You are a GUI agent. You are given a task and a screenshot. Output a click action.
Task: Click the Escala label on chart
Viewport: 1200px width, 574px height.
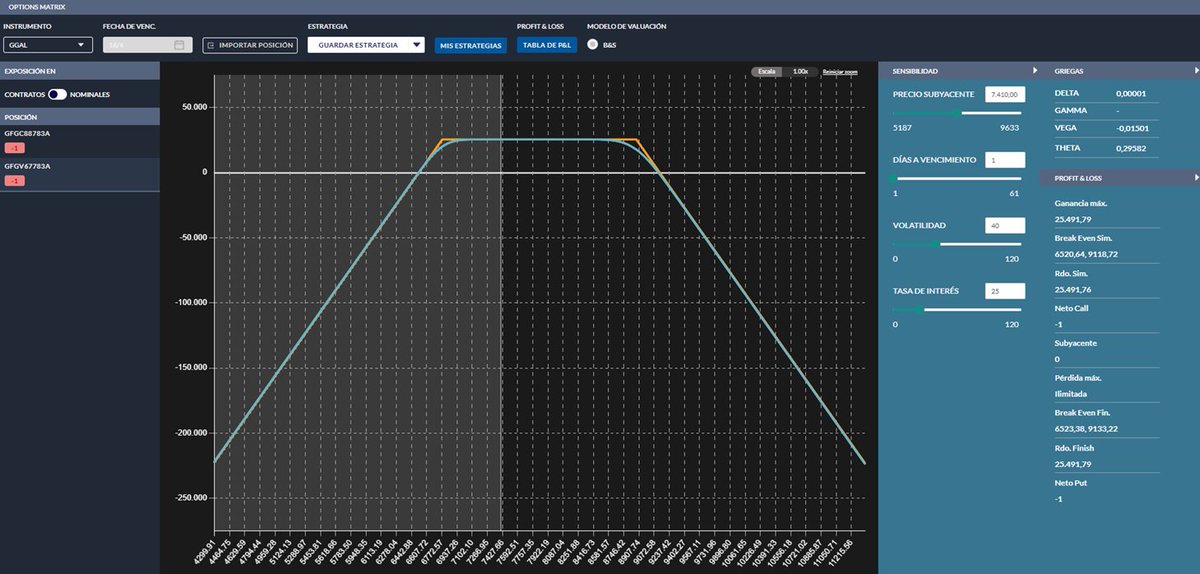pyautogui.click(x=766, y=72)
